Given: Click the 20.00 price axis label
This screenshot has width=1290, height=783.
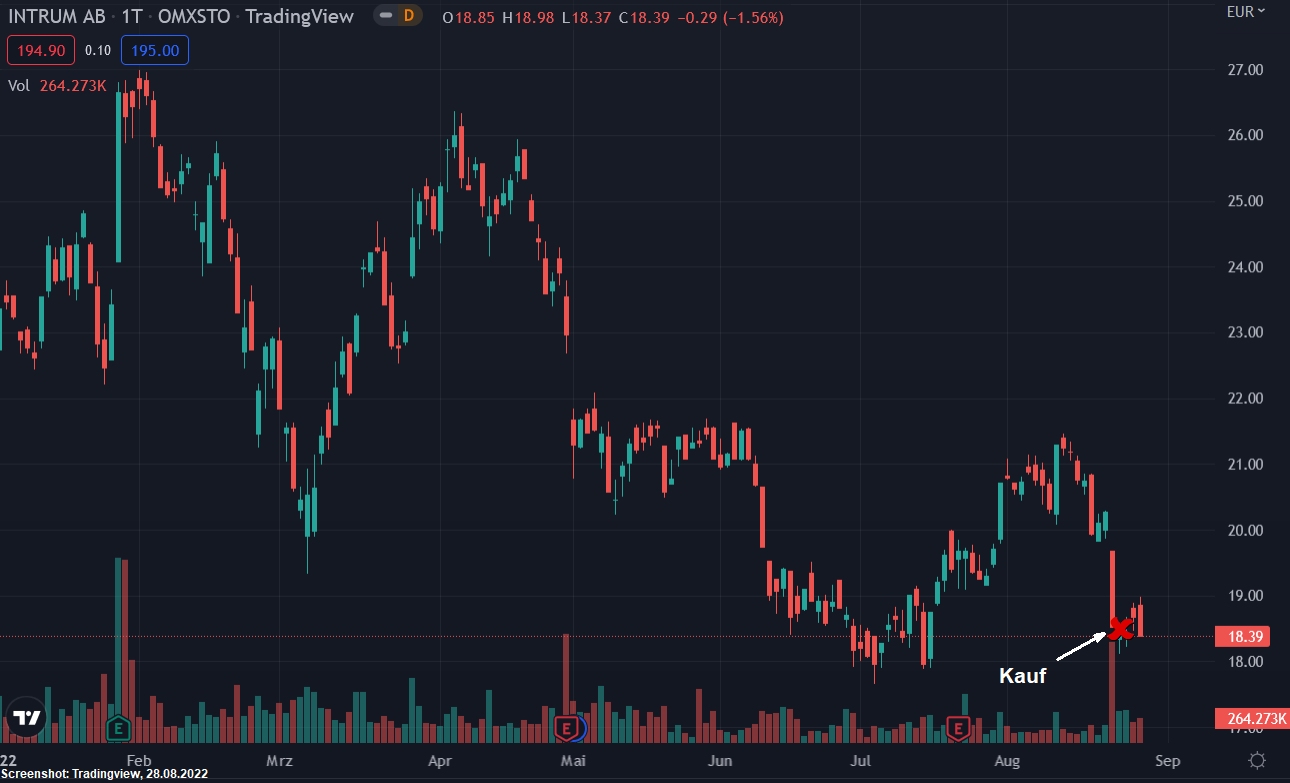Looking at the screenshot, I should 1246,530.
